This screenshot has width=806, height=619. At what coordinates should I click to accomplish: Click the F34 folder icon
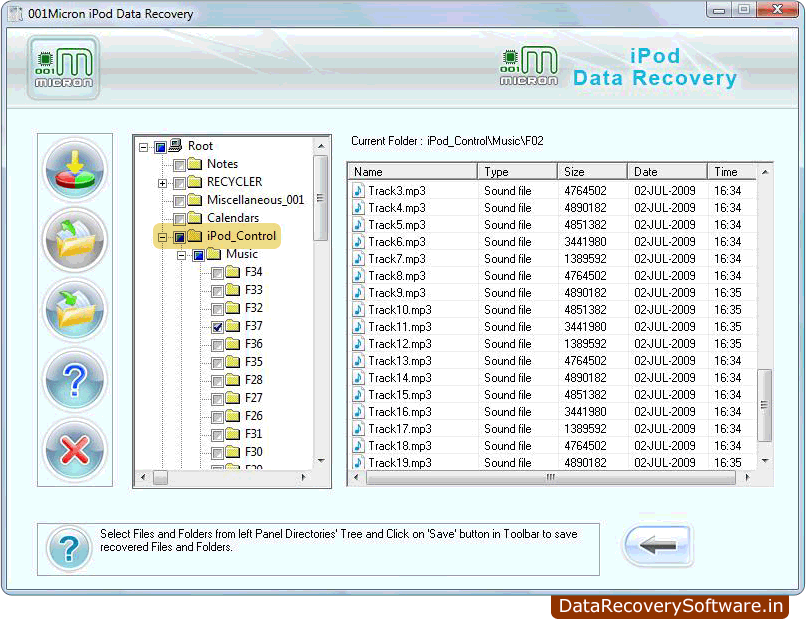click(233, 272)
